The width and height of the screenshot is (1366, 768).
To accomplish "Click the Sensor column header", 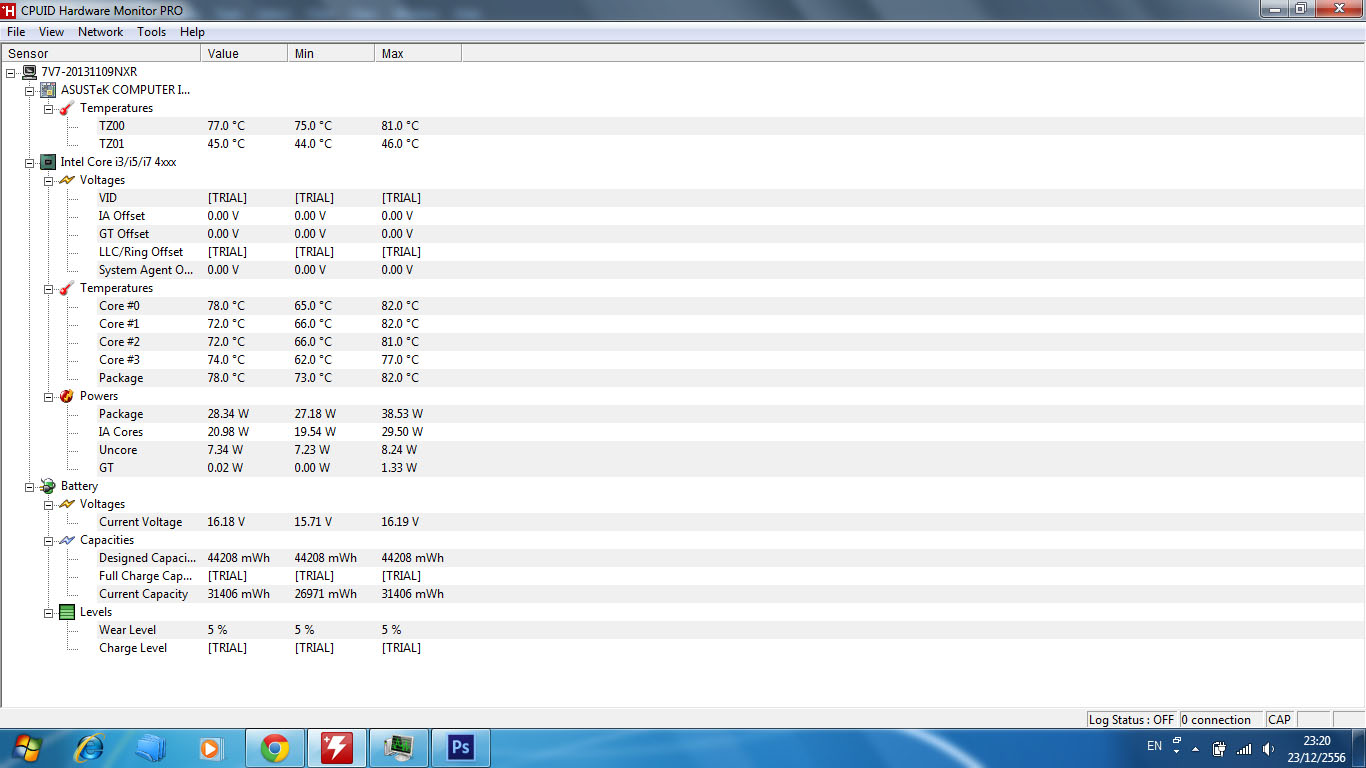I will 101,53.
